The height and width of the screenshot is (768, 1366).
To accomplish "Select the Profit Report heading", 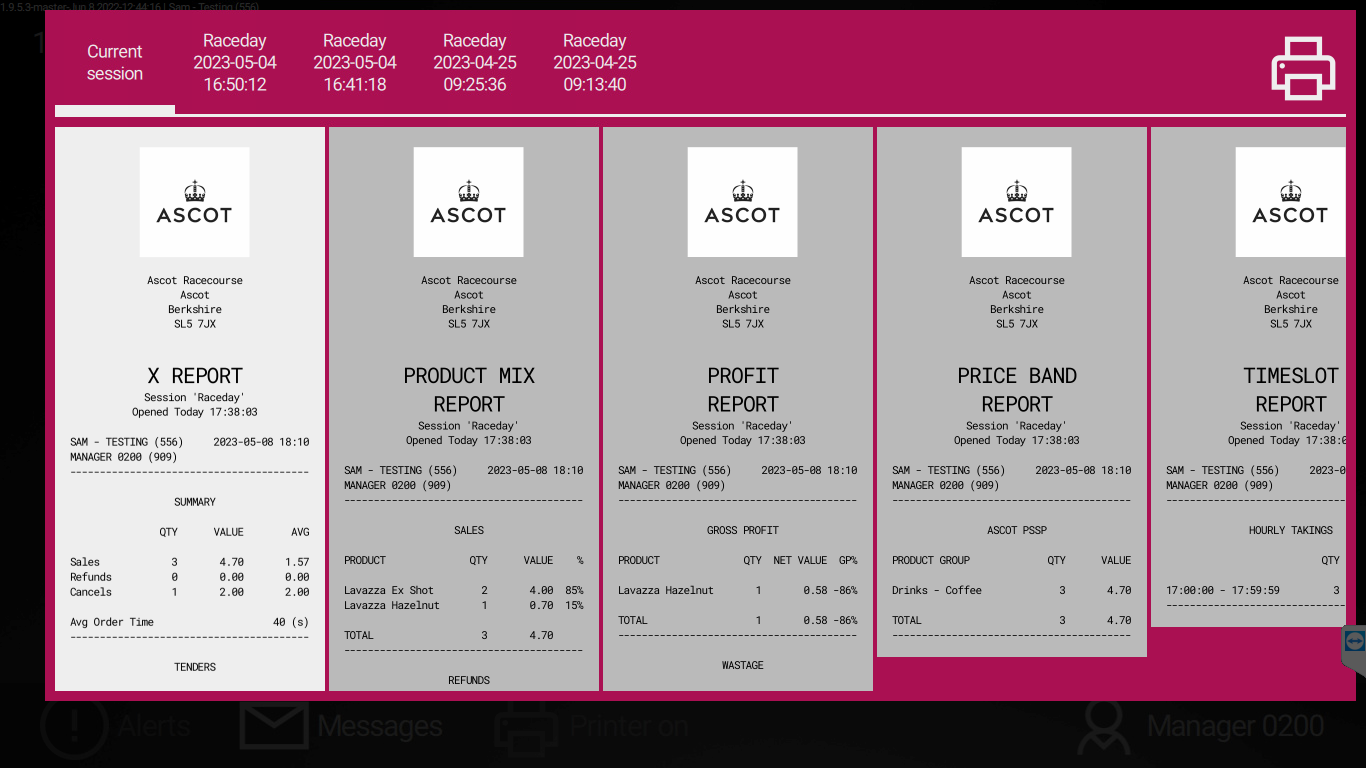I will [x=742, y=390].
